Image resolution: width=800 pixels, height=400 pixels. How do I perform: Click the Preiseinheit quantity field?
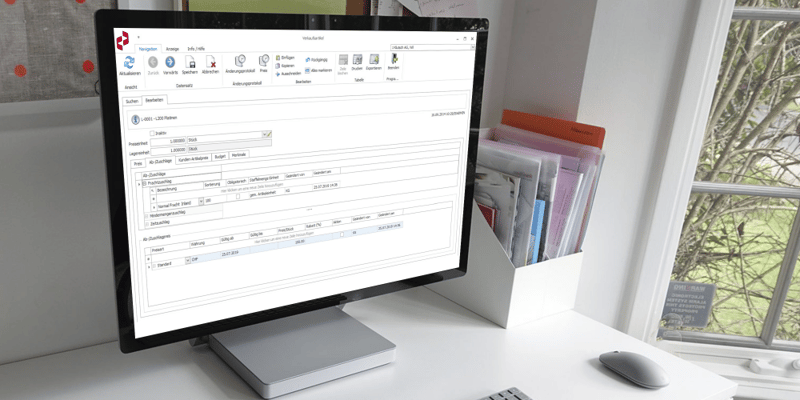coord(168,140)
